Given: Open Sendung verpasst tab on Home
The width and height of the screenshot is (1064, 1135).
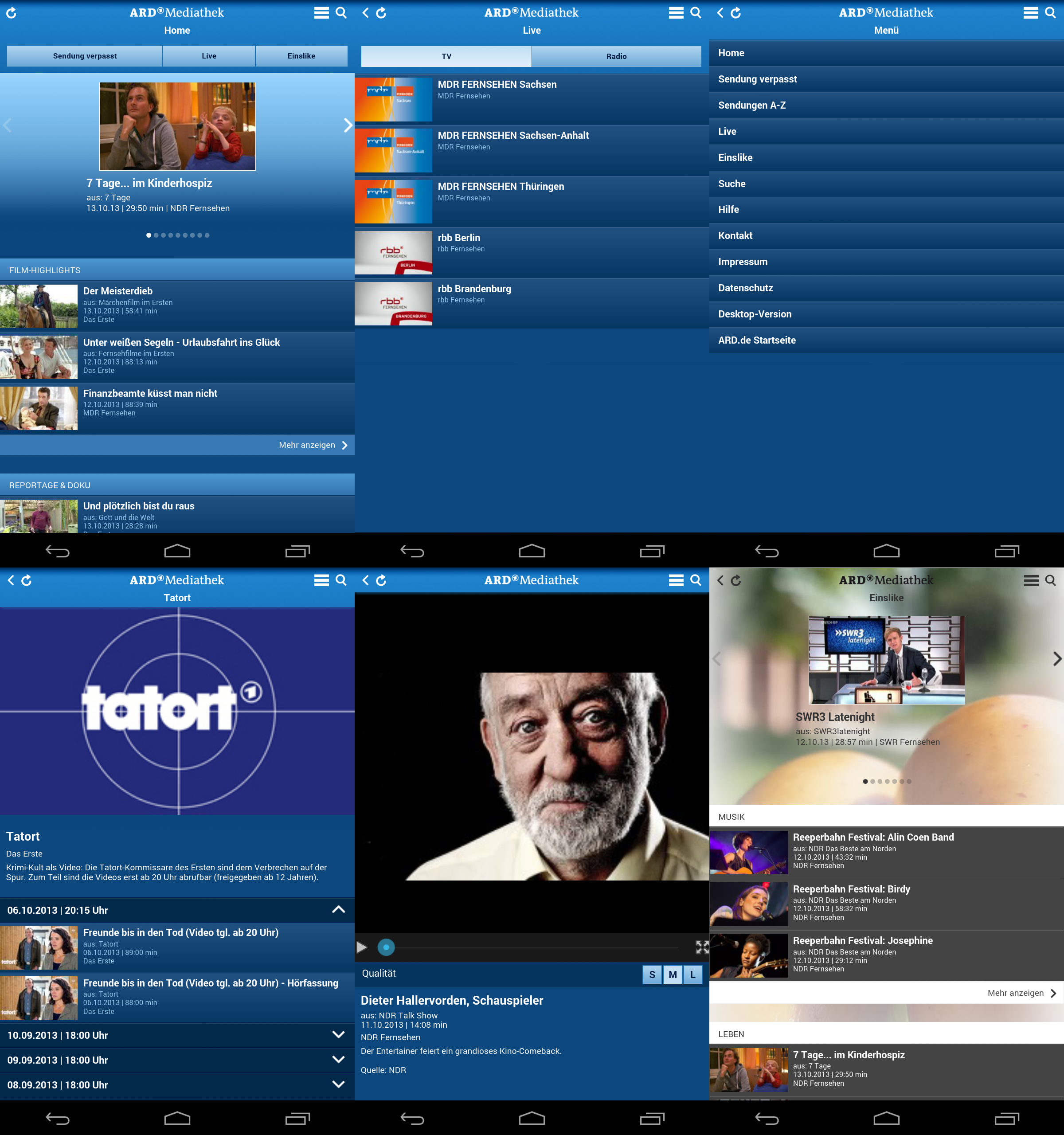Looking at the screenshot, I should coord(85,55).
